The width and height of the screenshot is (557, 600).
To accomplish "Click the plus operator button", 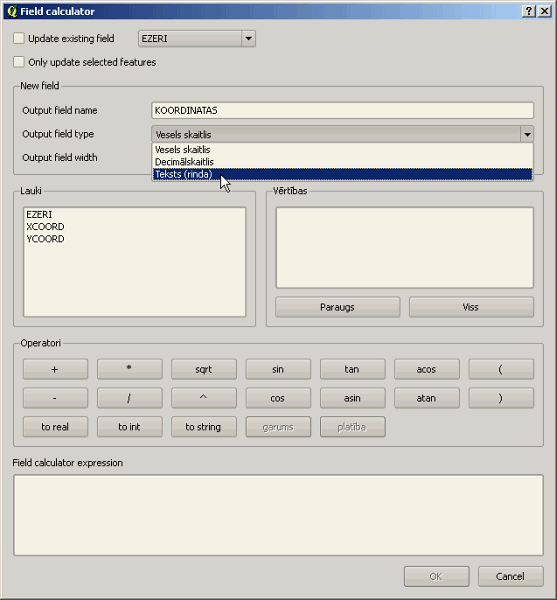I will click(x=55, y=369).
